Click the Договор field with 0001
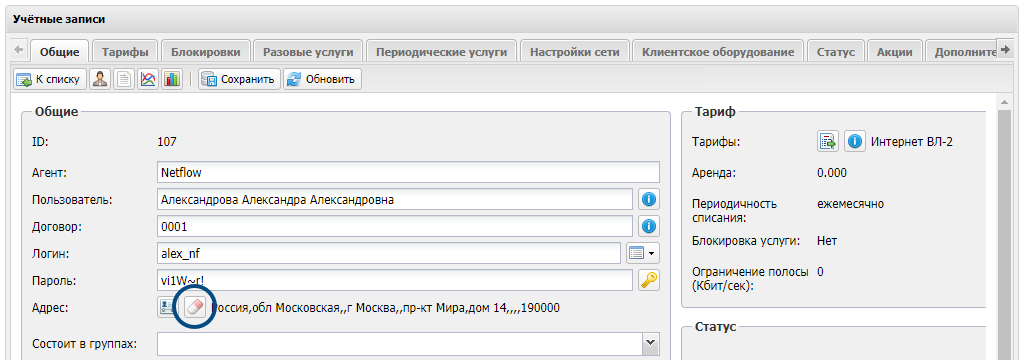 coord(395,226)
